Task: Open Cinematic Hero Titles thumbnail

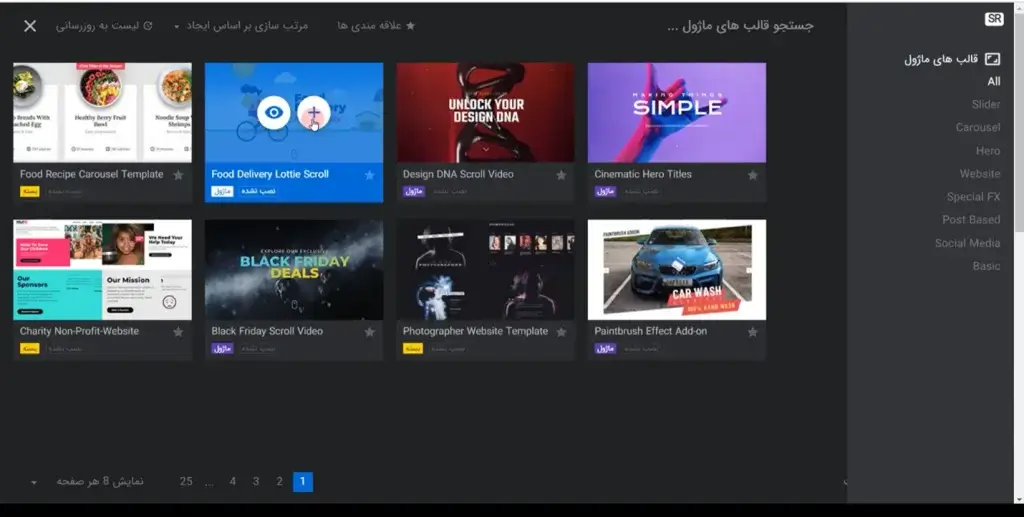Action: [x=677, y=112]
